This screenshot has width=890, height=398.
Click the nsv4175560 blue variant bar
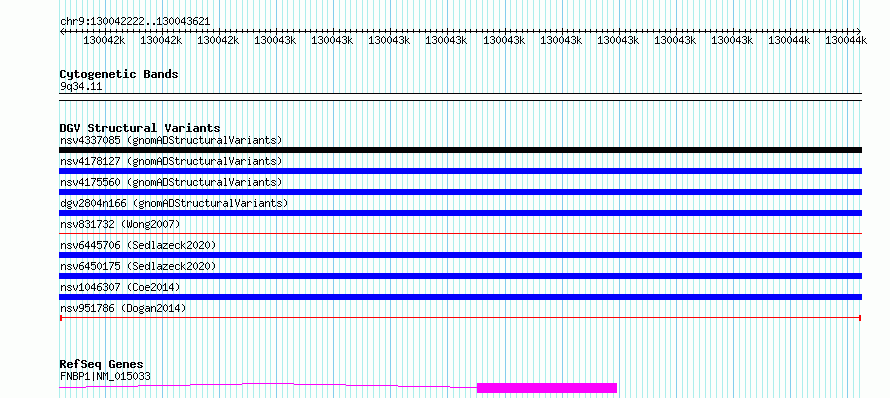(460, 192)
